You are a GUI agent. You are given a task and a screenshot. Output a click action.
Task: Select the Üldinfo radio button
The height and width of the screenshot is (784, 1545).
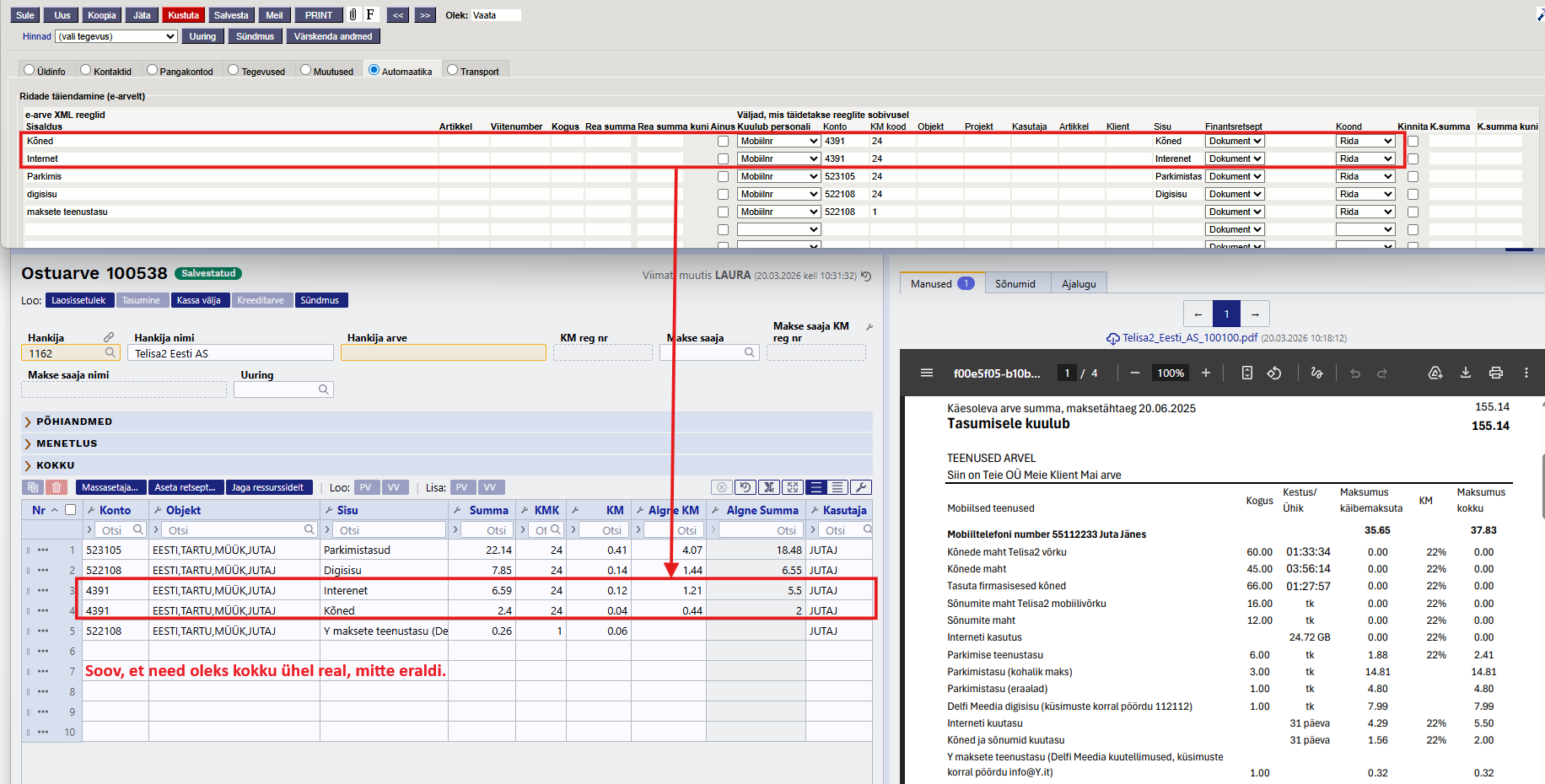pyautogui.click(x=30, y=70)
